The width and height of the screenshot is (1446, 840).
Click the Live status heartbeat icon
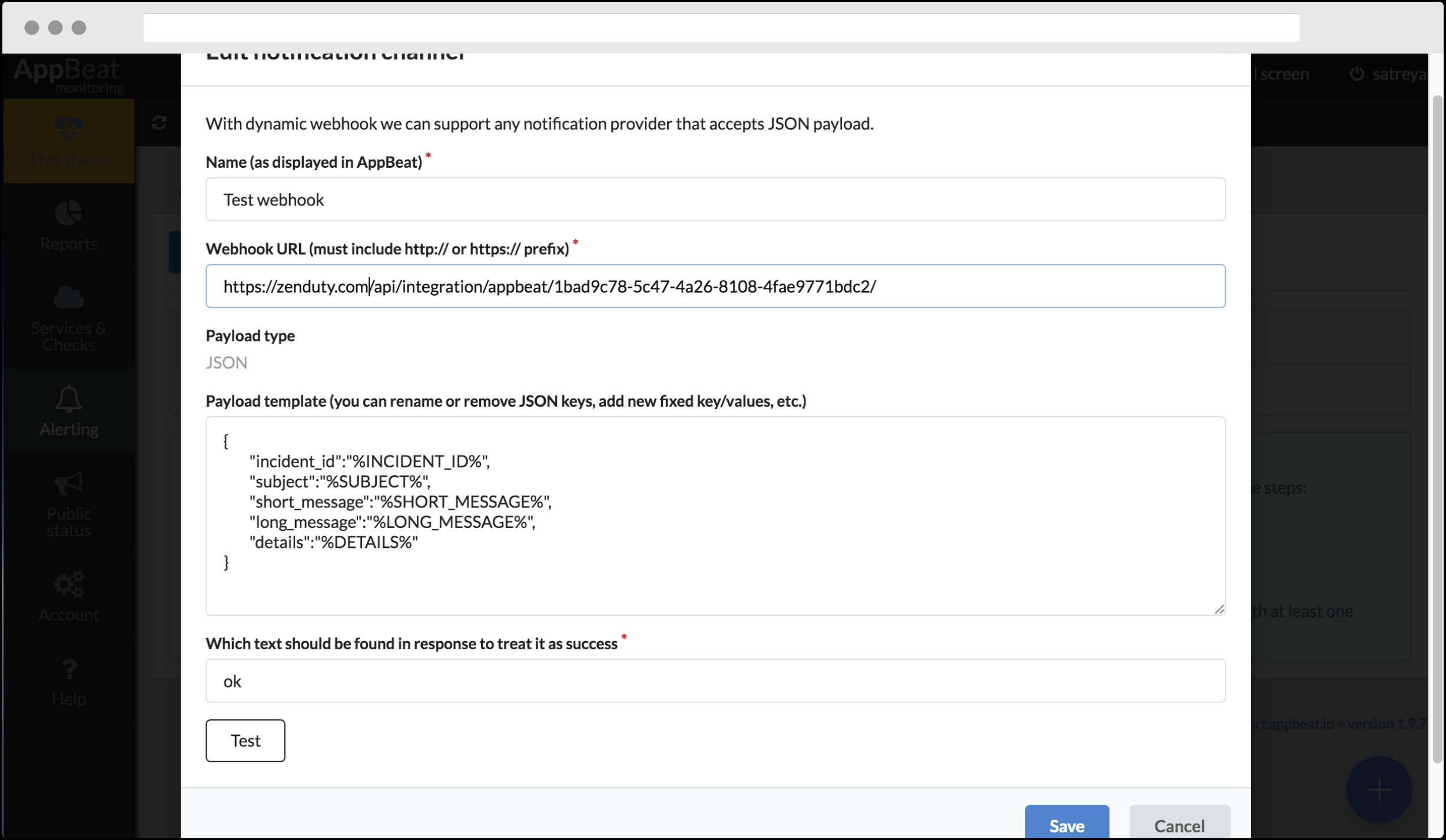point(69,128)
